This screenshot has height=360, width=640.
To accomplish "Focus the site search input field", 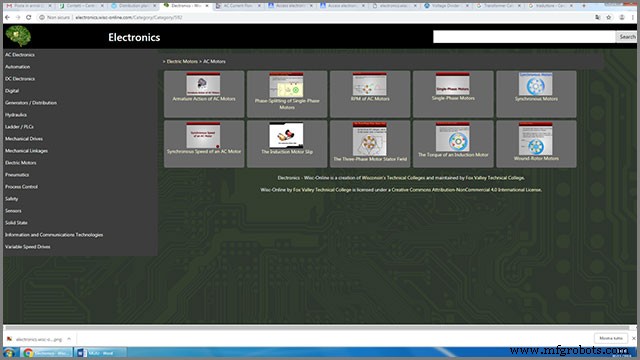I will (524, 37).
